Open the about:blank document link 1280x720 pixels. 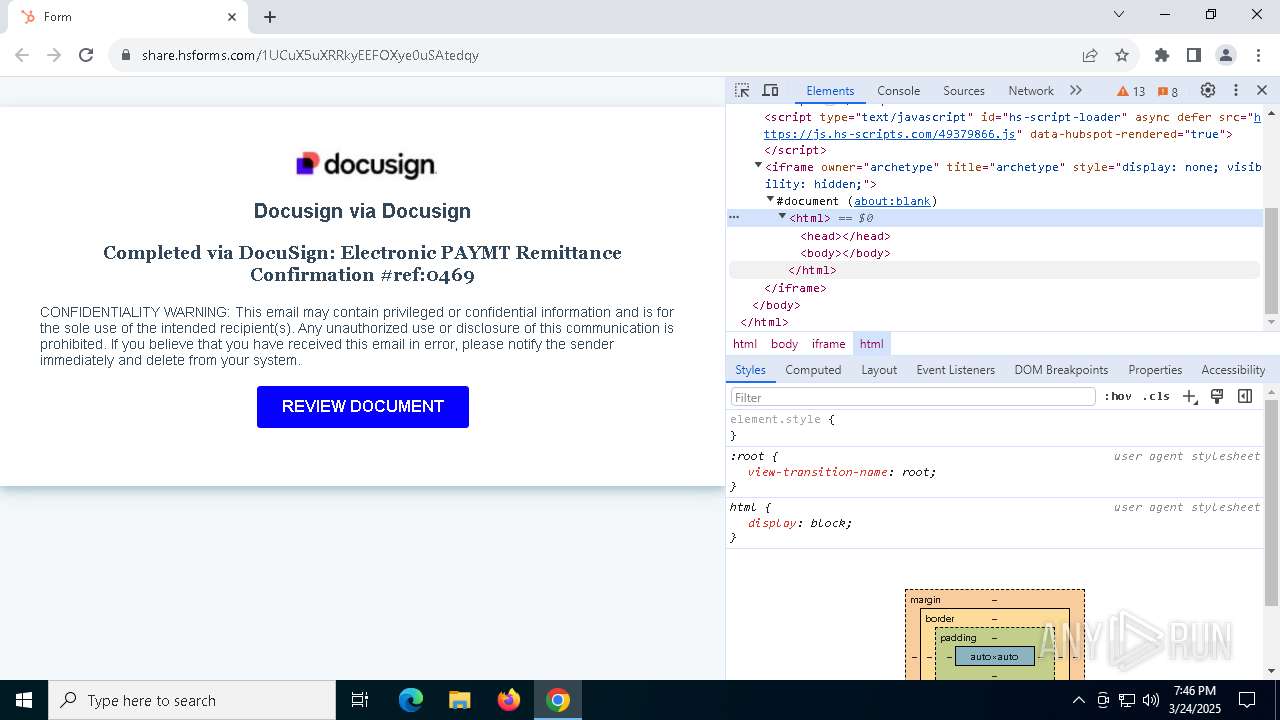892,201
